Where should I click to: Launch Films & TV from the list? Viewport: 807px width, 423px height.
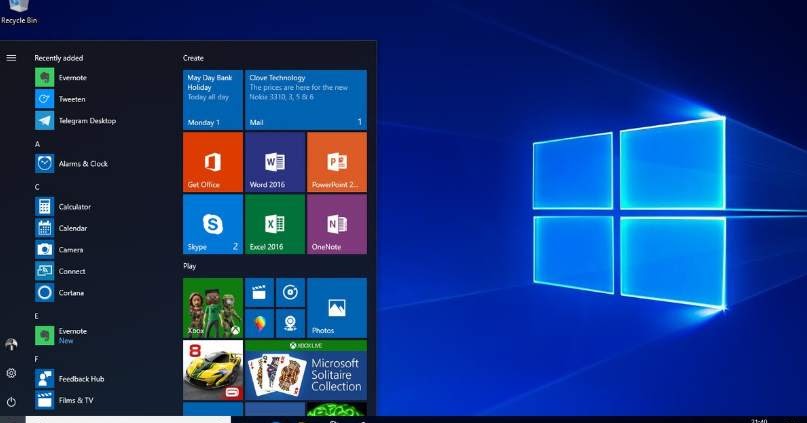tap(64, 400)
